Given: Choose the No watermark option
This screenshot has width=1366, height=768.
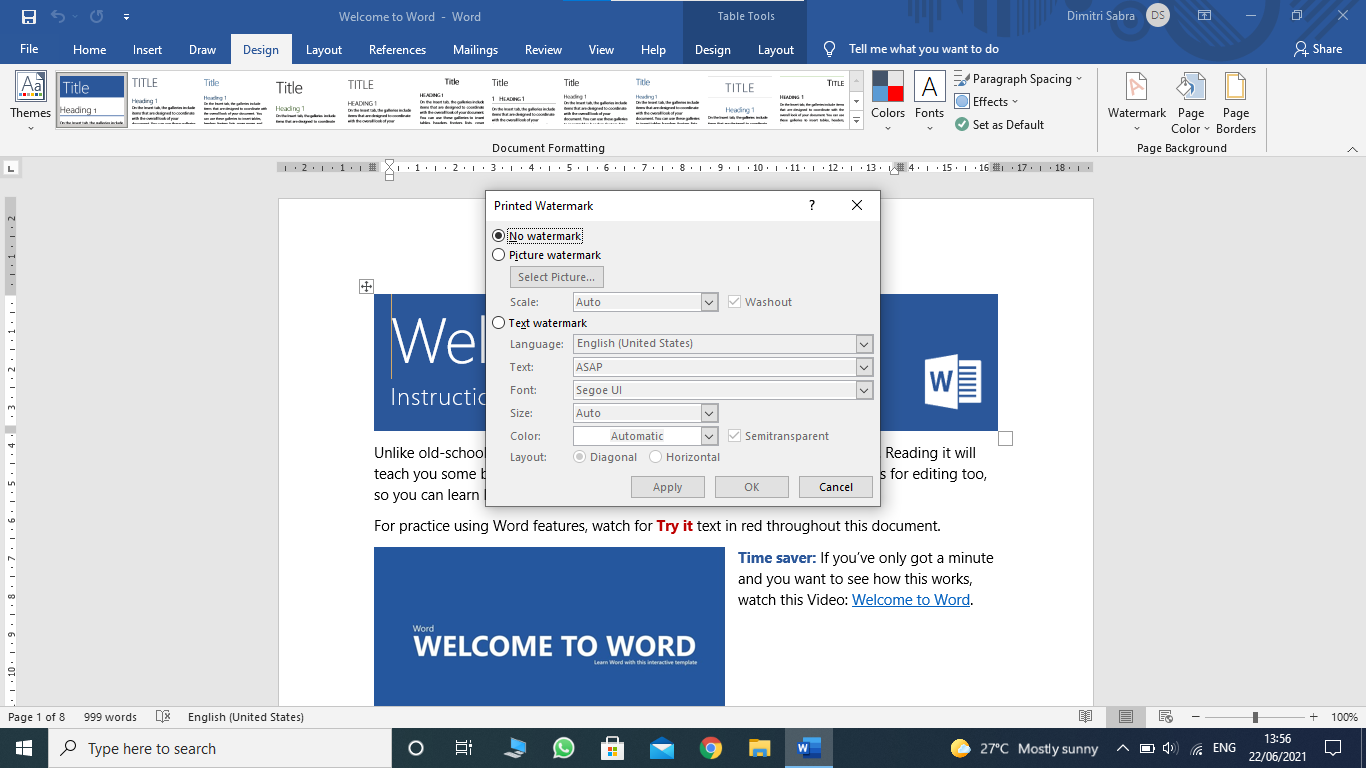Looking at the screenshot, I should pyautogui.click(x=499, y=236).
